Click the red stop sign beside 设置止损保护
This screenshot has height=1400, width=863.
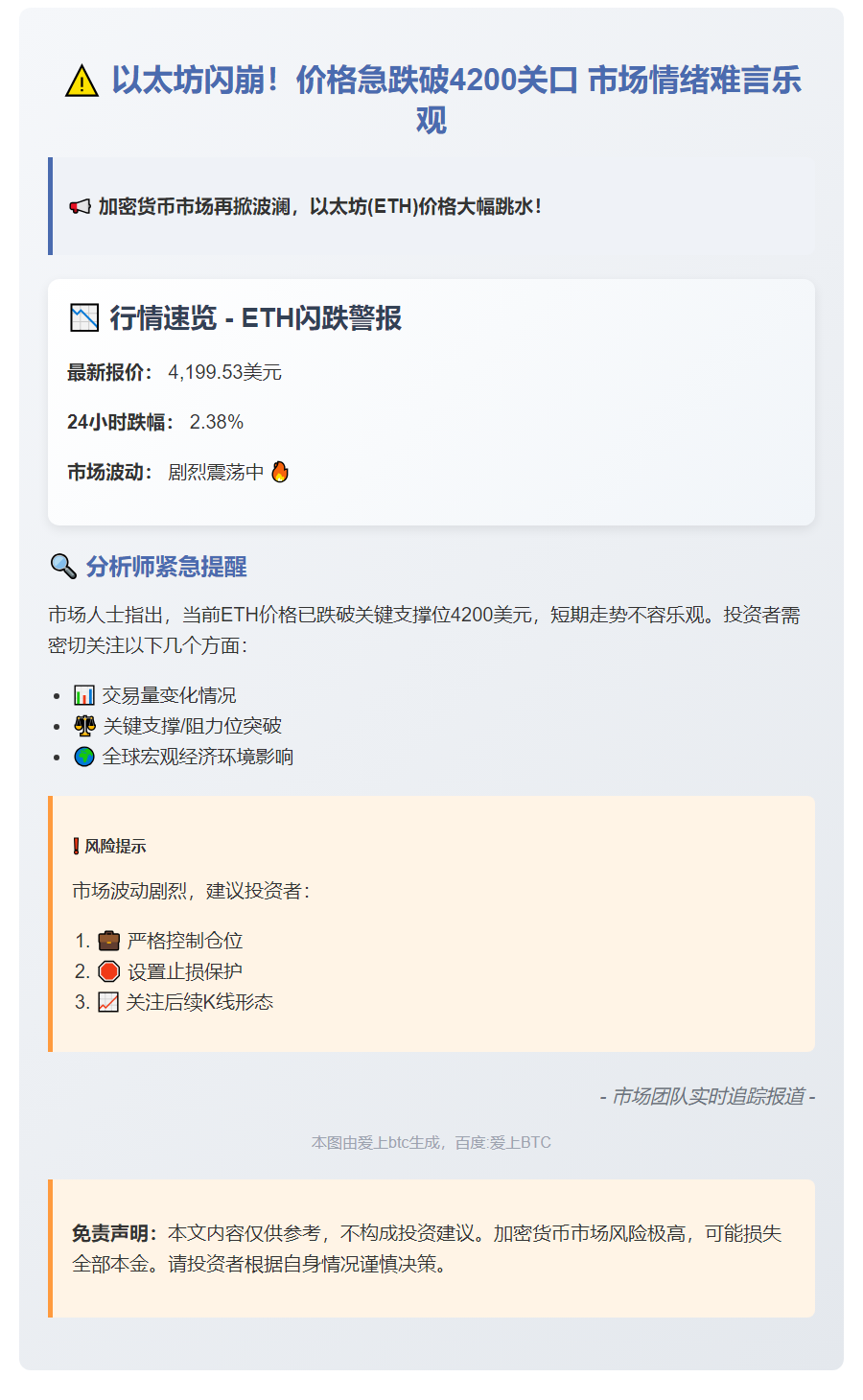(109, 971)
